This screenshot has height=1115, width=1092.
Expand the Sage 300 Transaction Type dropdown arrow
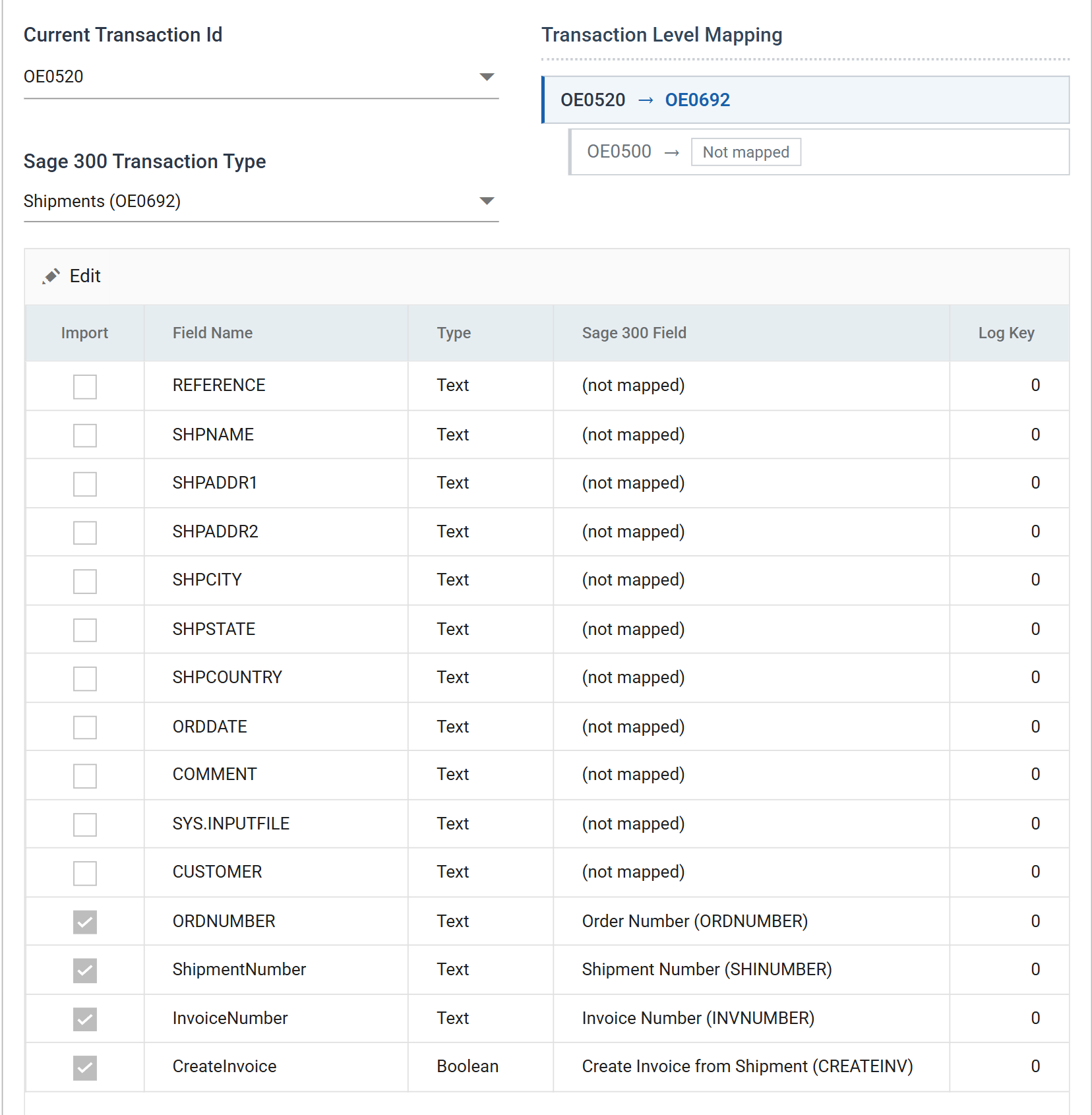487,201
